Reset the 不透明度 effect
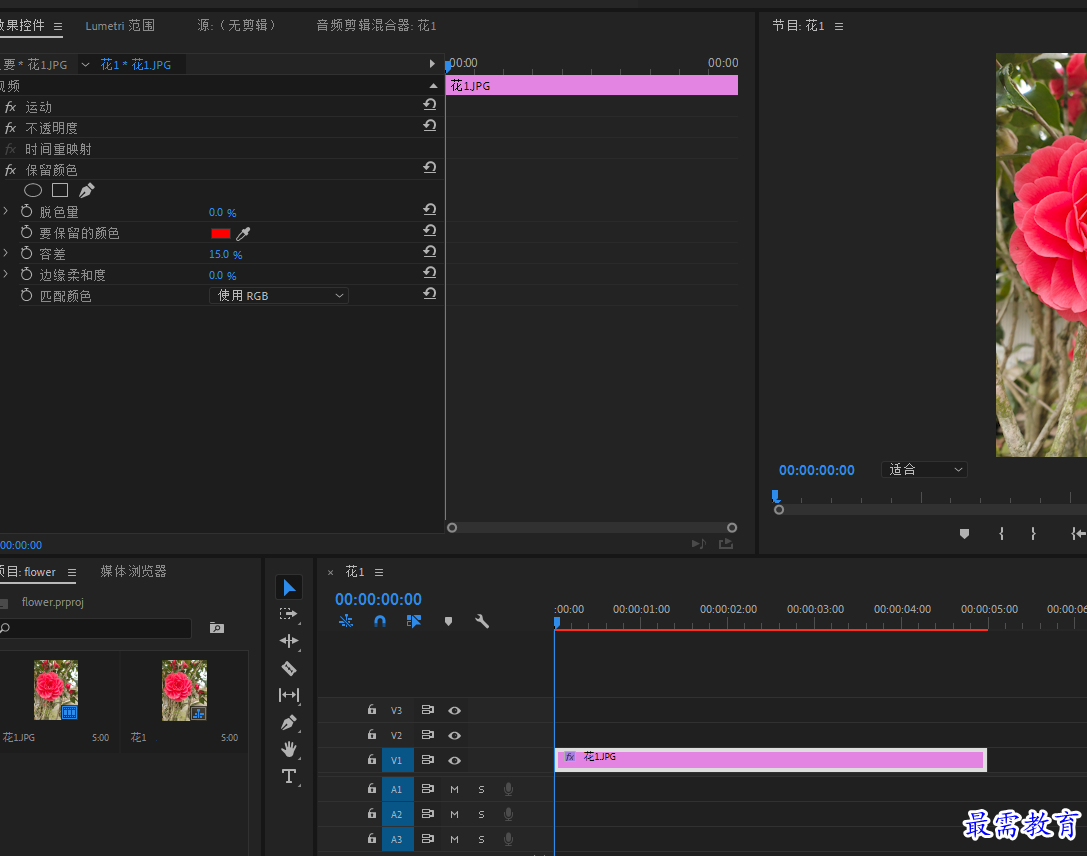The width and height of the screenshot is (1087, 856). (x=430, y=125)
